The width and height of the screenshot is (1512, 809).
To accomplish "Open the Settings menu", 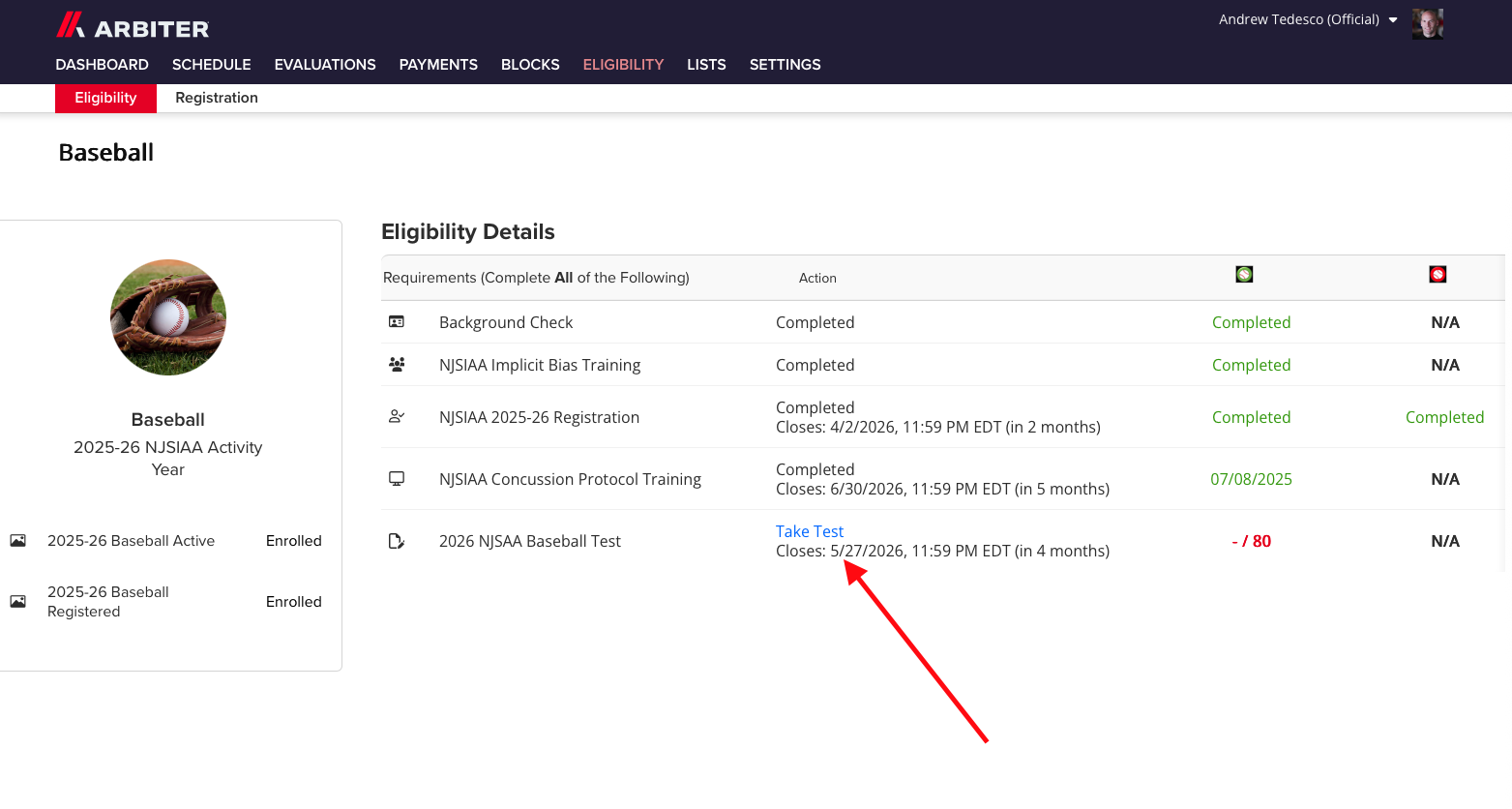I will tap(785, 65).
